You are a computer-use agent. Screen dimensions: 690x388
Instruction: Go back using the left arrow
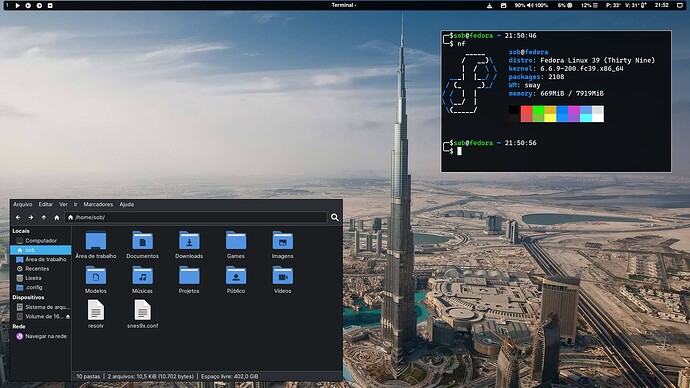18,217
